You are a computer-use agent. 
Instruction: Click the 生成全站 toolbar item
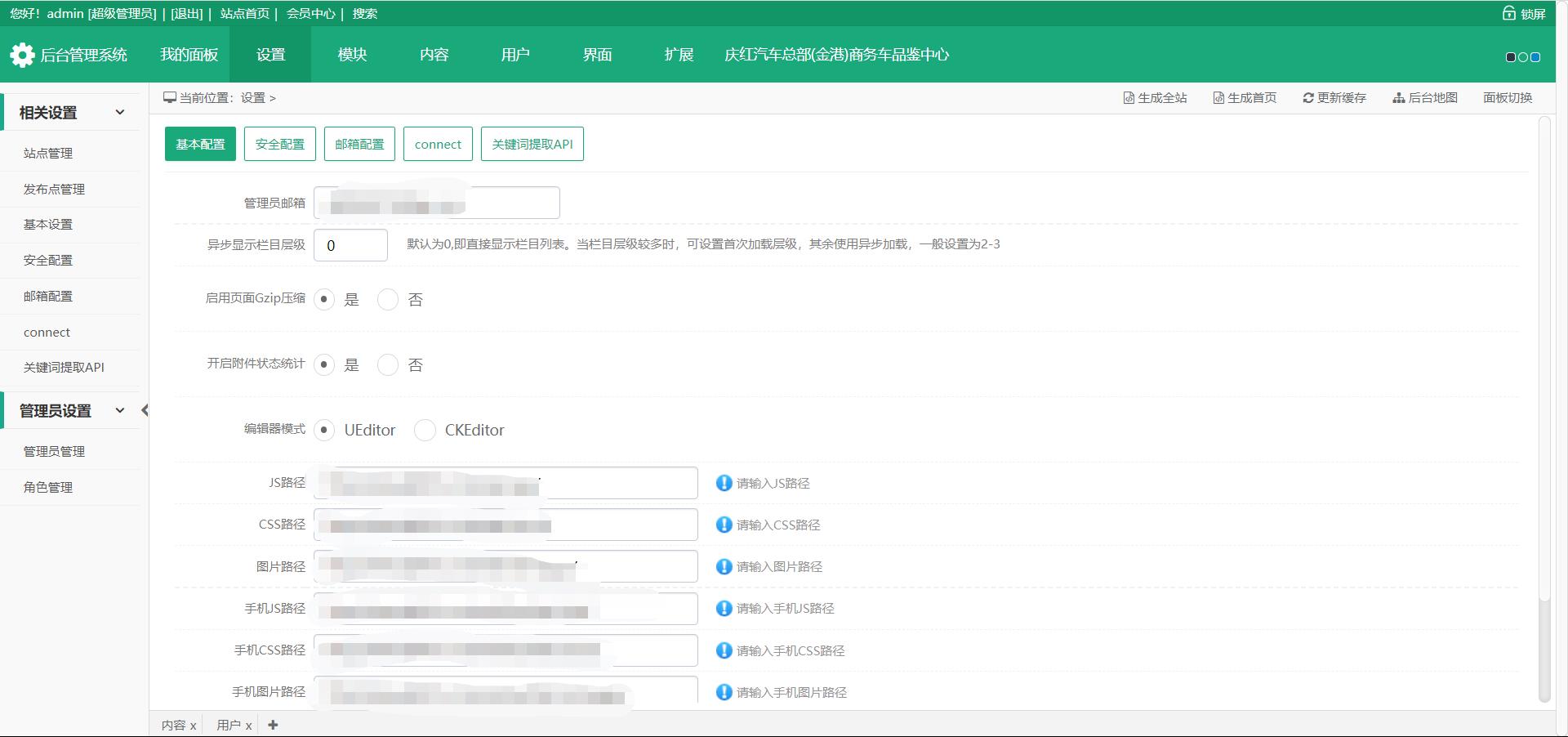1155,98
